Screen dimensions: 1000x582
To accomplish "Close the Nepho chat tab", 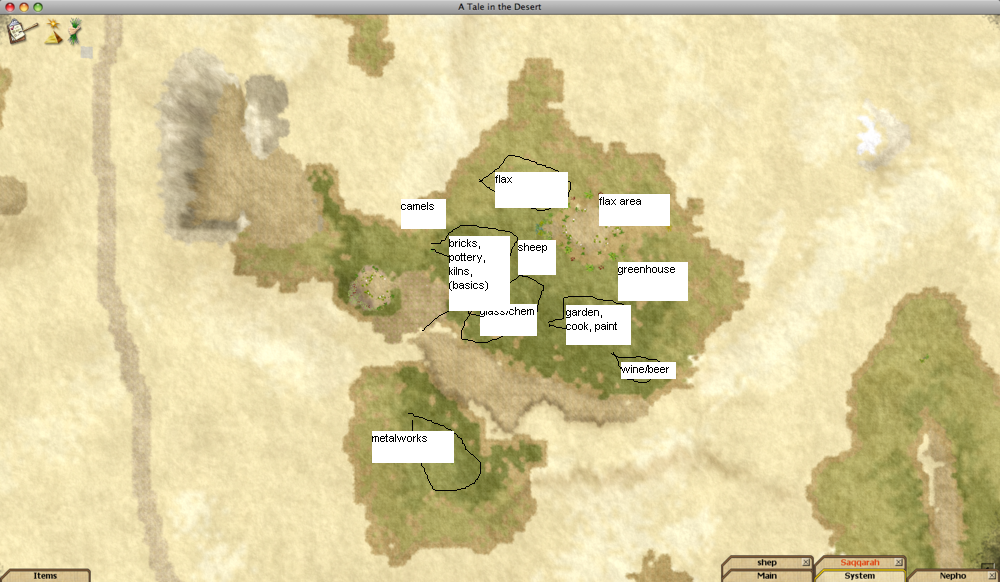I will [x=992, y=576].
